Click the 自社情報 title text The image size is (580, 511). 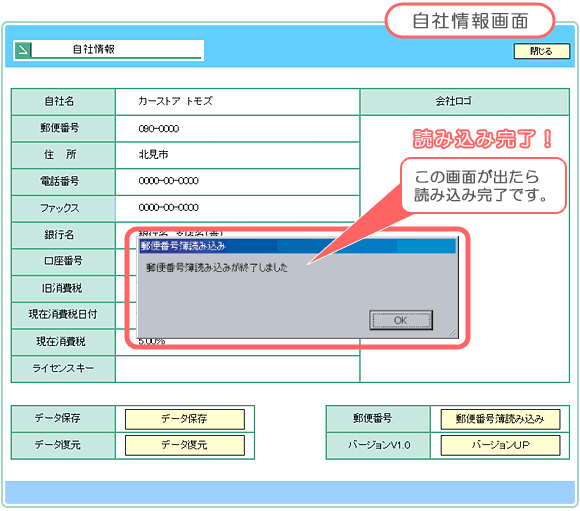point(94,49)
